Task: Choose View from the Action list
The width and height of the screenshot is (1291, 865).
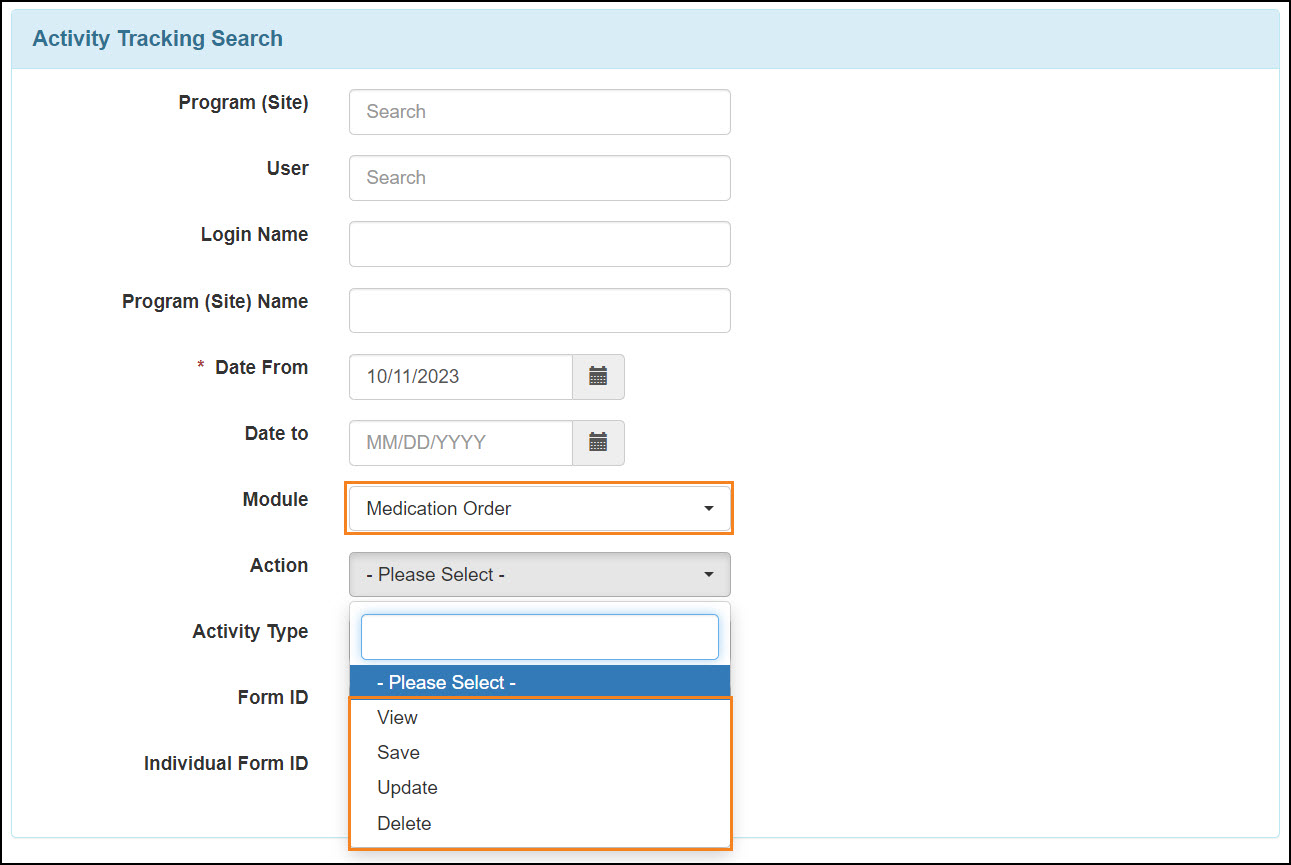Action: tap(540, 718)
